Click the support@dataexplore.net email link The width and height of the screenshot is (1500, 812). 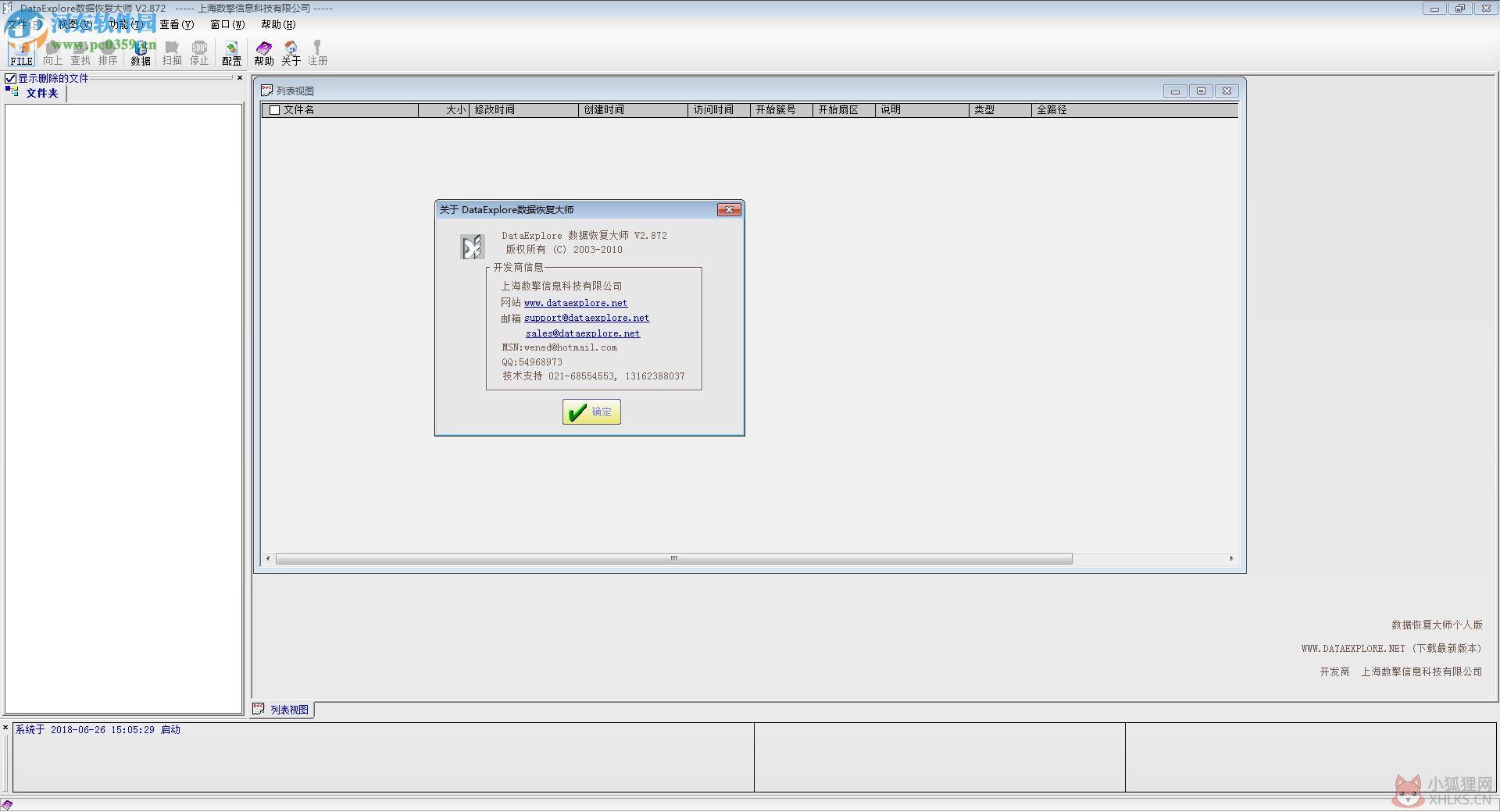pos(587,318)
